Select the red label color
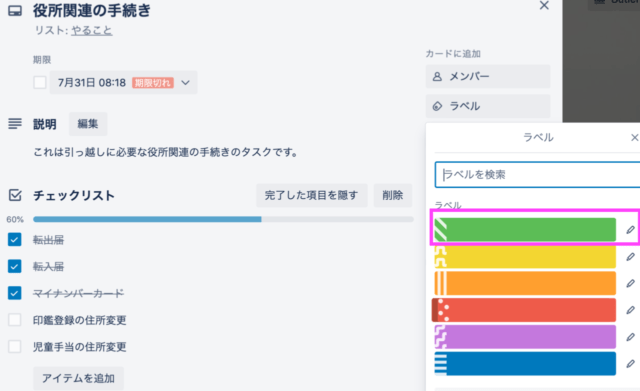 524,310
